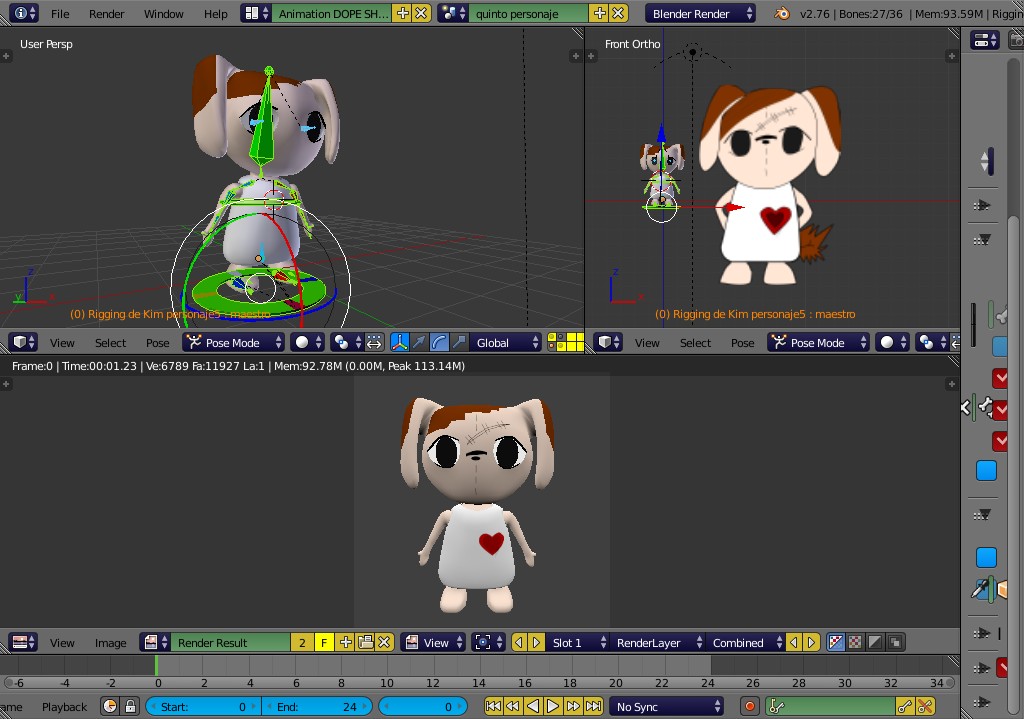1024x719 pixels.
Task: Click the Pose menu in the 3D view header
Action: tap(157, 342)
